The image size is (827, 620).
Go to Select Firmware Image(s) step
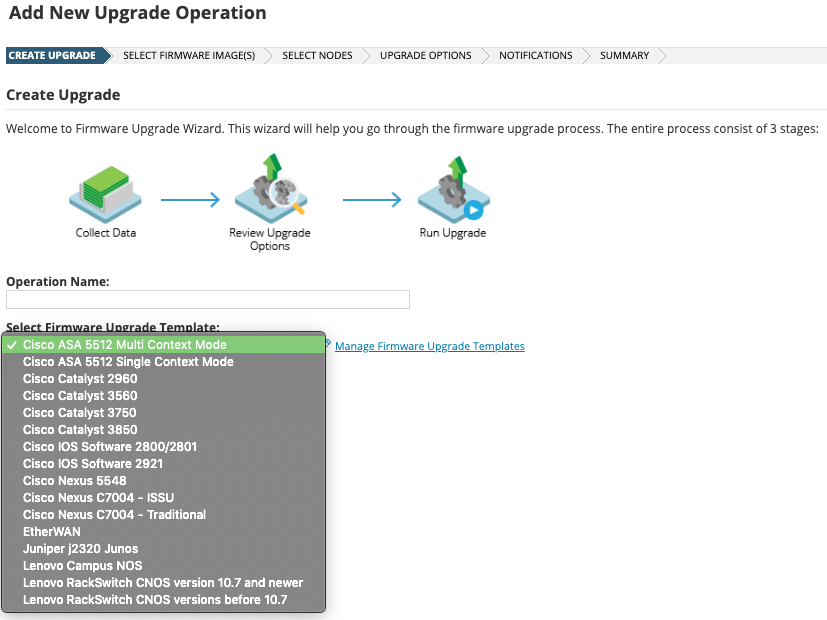pos(189,55)
